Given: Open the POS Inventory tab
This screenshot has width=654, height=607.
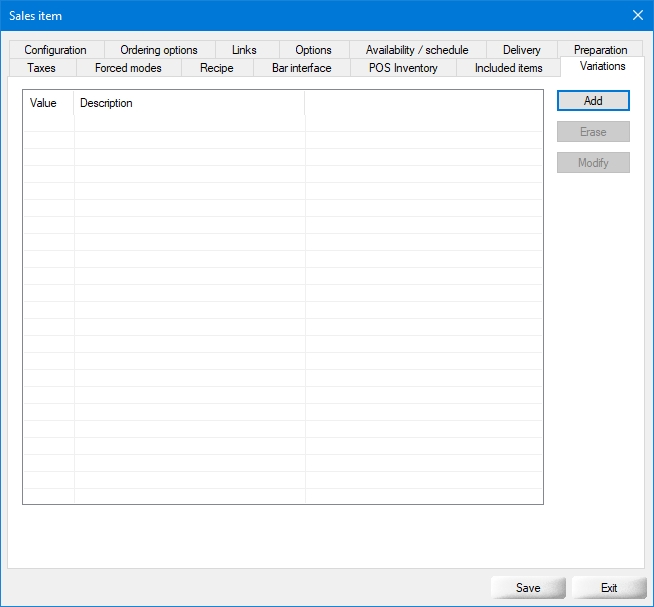Looking at the screenshot, I should coord(403,68).
